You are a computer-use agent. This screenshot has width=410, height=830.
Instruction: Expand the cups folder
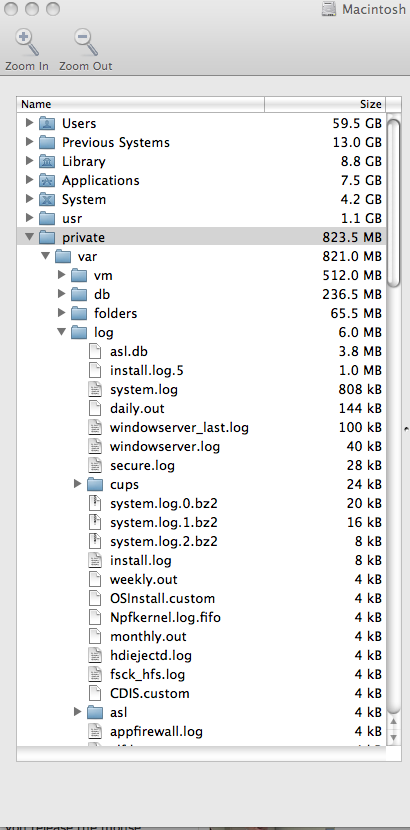[77, 484]
